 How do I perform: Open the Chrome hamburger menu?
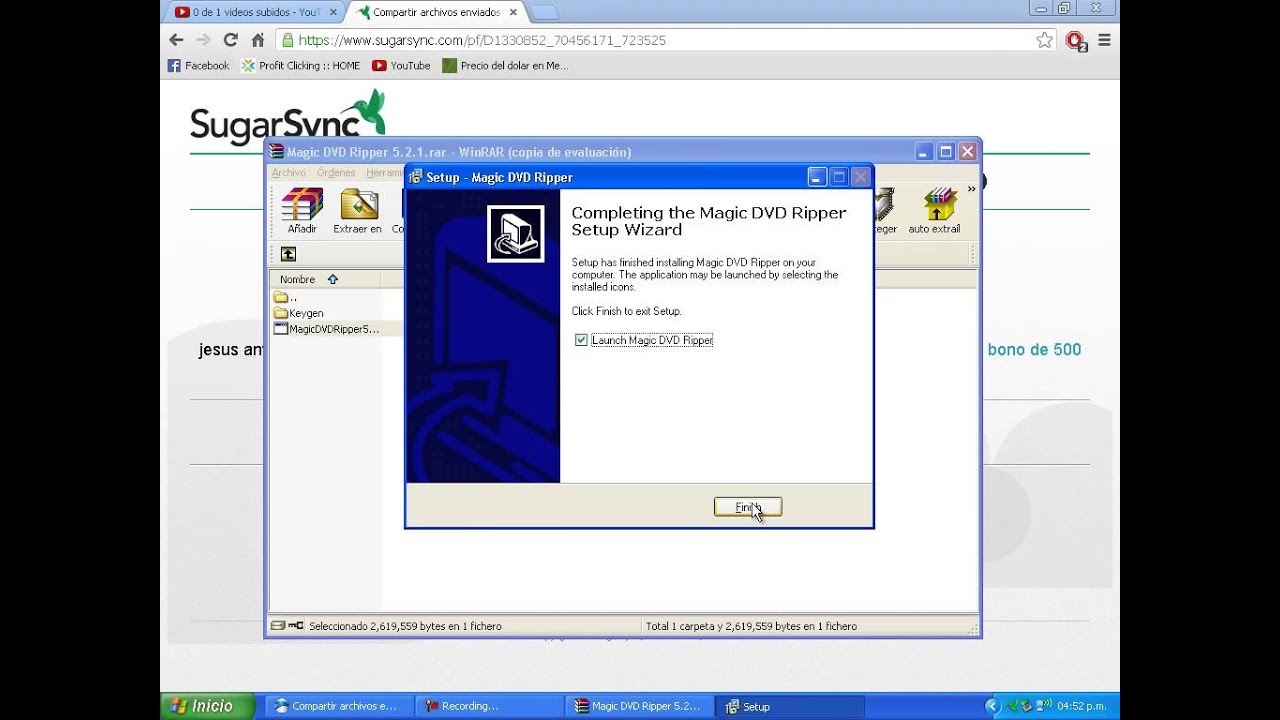click(1104, 40)
